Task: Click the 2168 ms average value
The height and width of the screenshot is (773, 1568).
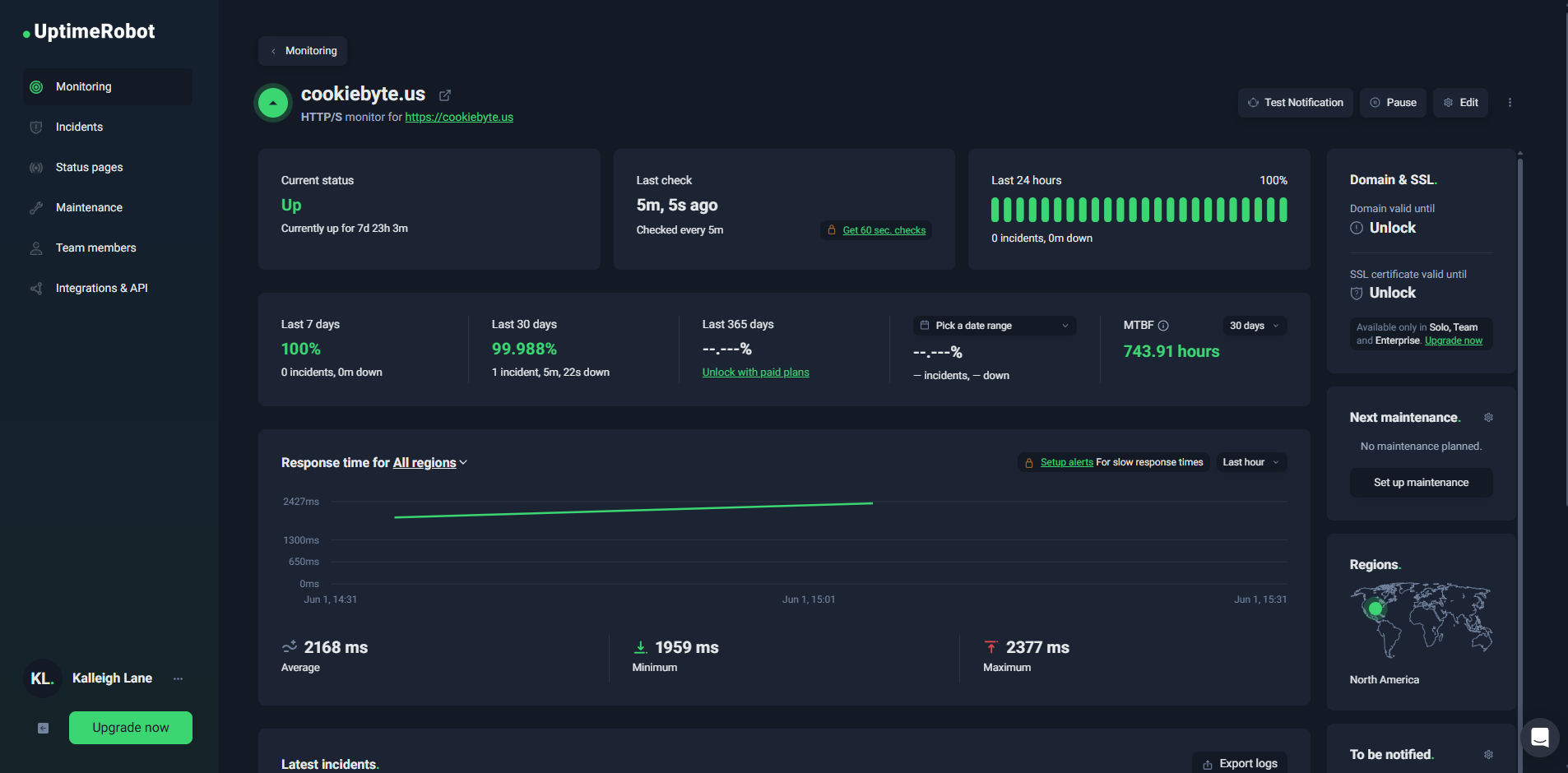Action: pyautogui.click(x=336, y=648)
